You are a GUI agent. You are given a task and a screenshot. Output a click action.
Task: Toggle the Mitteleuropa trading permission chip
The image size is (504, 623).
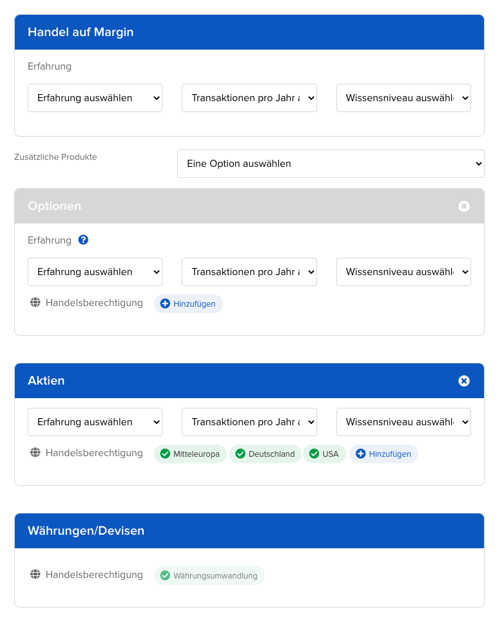tap(190, 454)
